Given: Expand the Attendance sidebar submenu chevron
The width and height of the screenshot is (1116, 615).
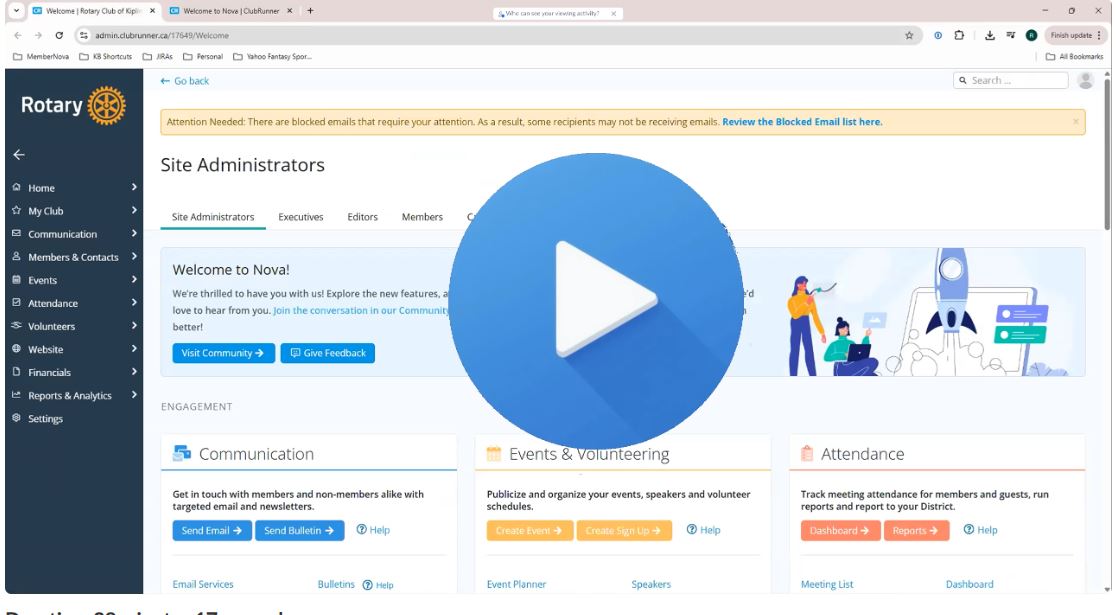Looking at the screenshot, I should click(134, 302).
